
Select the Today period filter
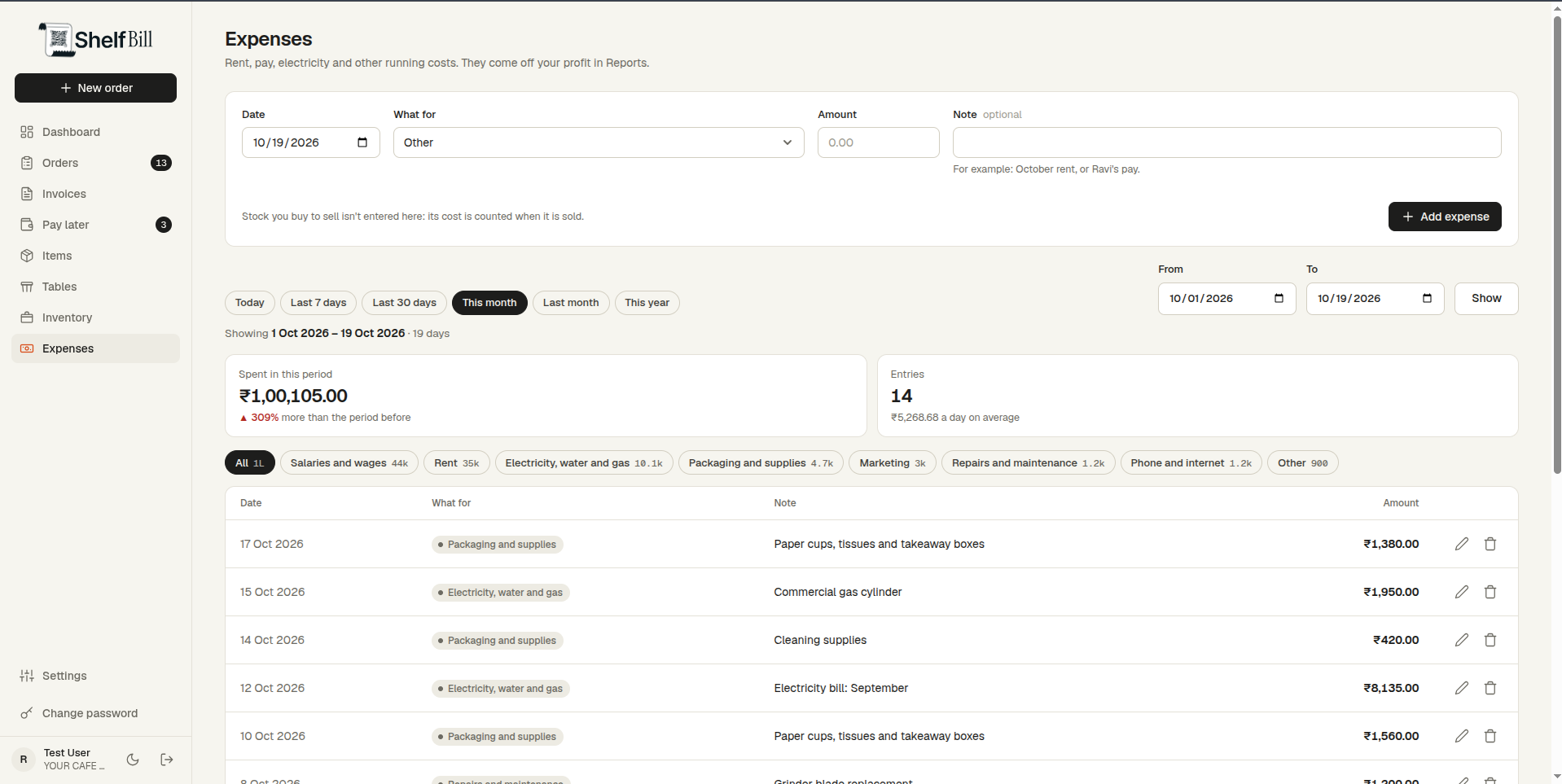pyautogui.click(x=250, y=303)
